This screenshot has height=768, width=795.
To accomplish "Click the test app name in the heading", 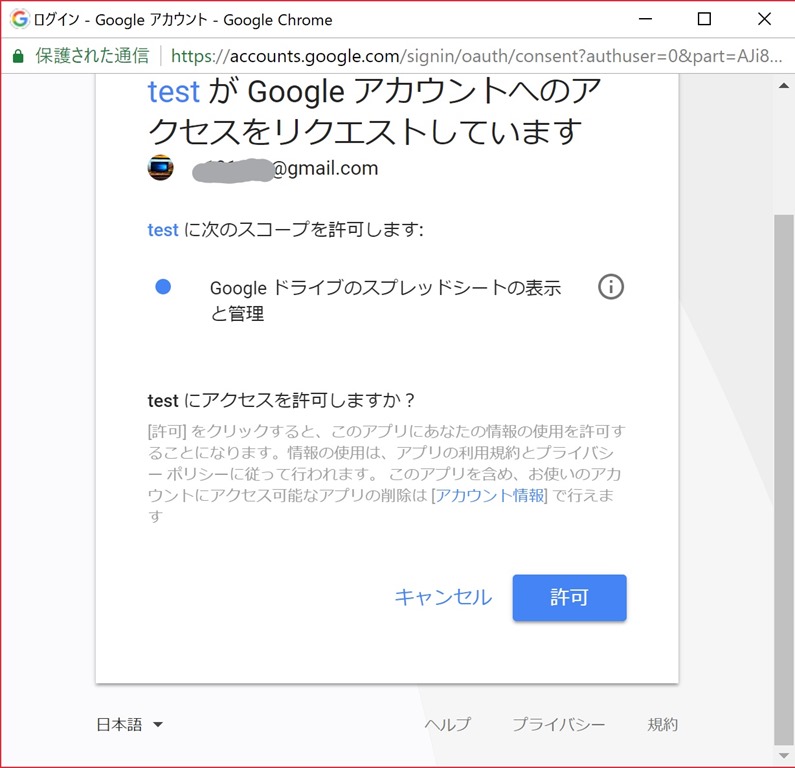I will coord(174,91).
